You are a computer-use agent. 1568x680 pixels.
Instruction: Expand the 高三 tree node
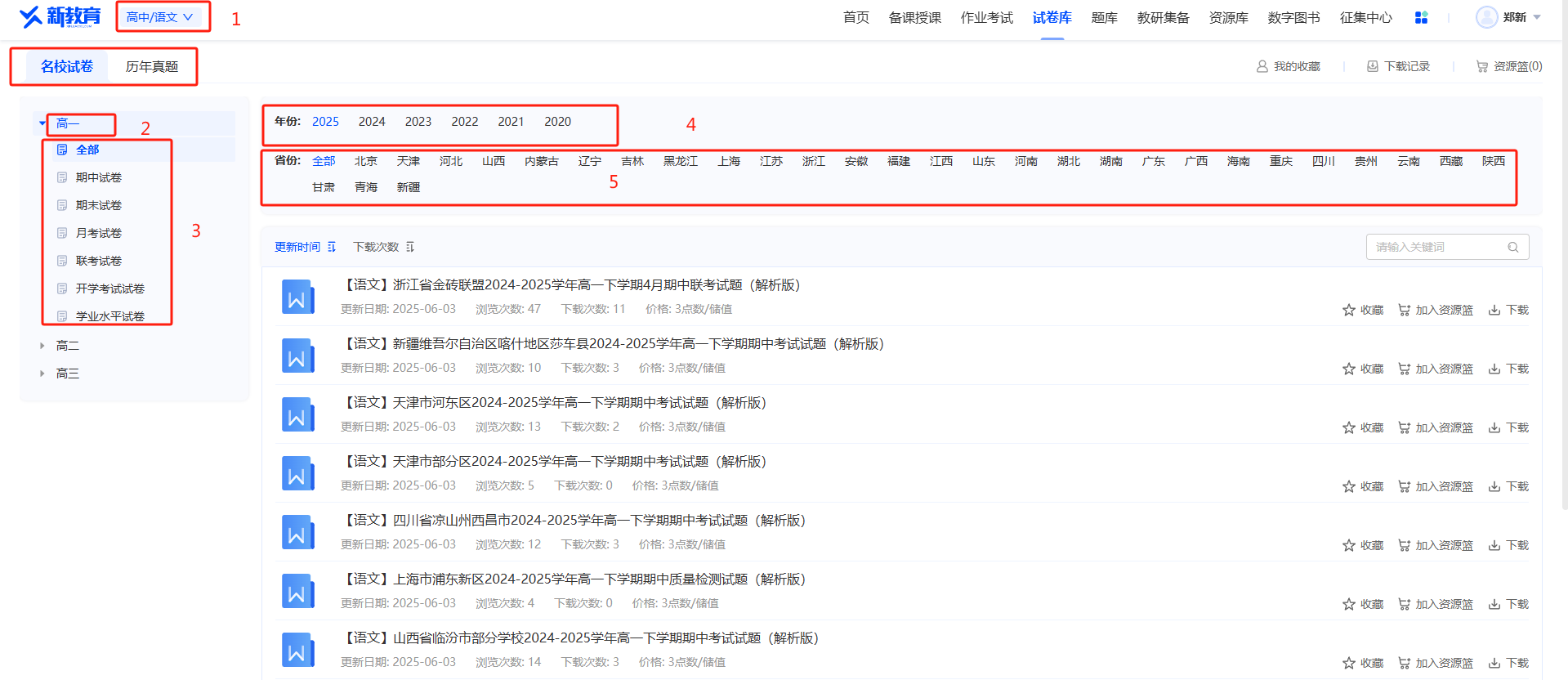tap(42, 374)
